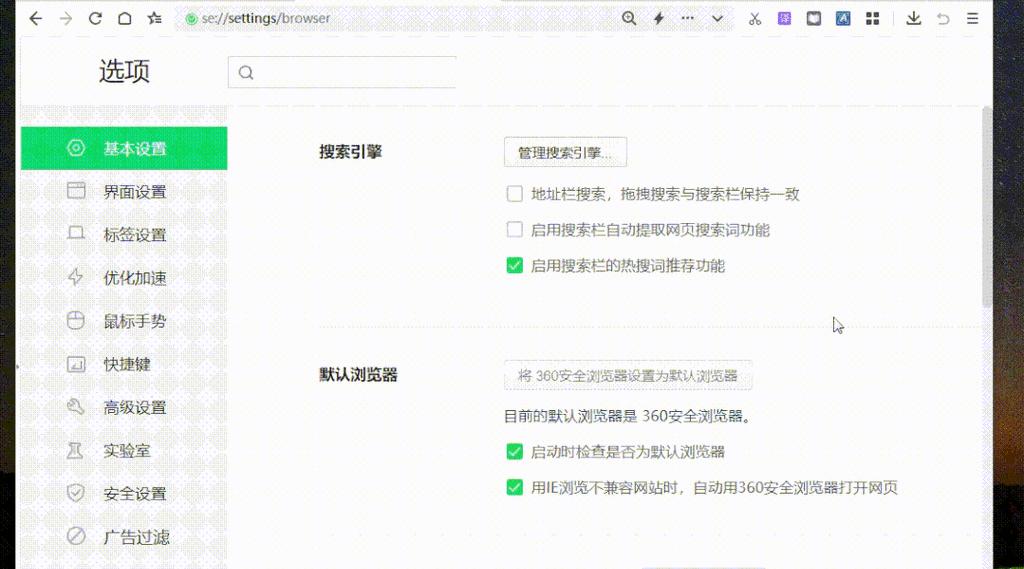Open 安全设置 in the sidebar
The width and height of the screenshot is (1024, 569).
124,493
